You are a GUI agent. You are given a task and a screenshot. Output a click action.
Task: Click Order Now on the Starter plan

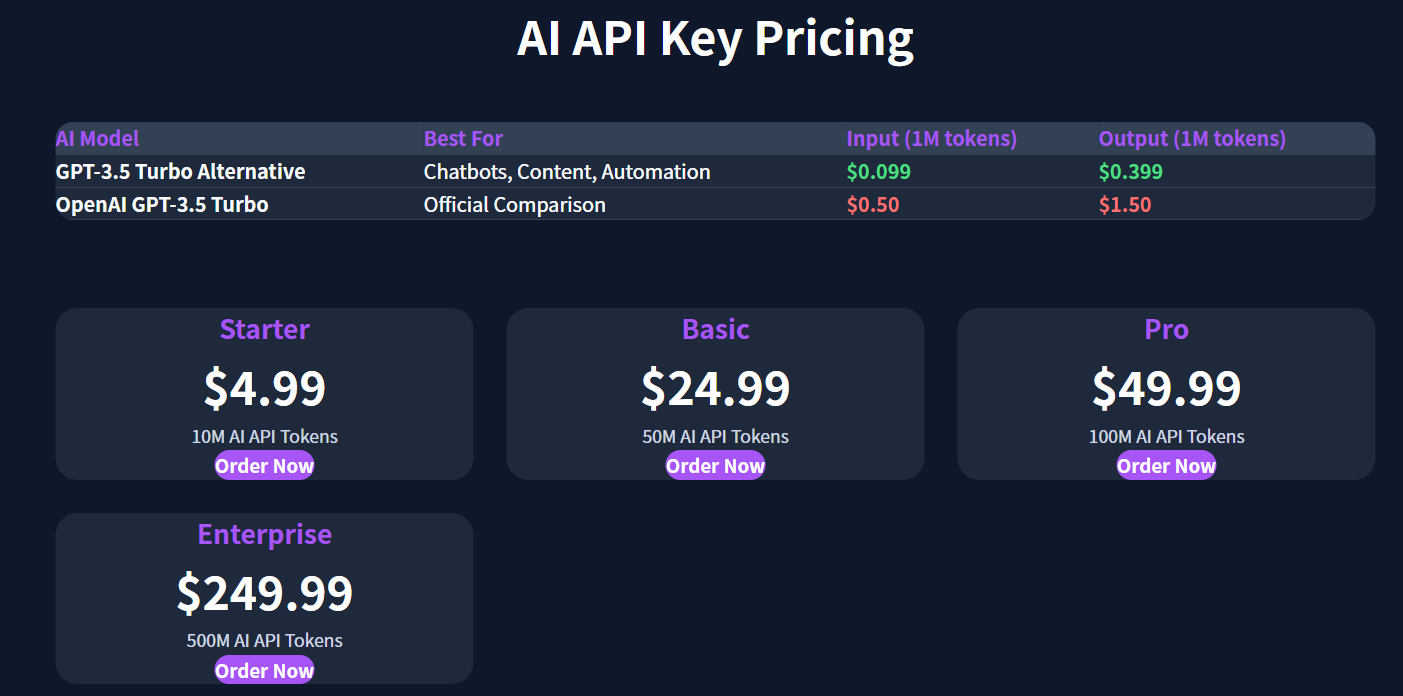pyautogui.click(x=264, y=466)
